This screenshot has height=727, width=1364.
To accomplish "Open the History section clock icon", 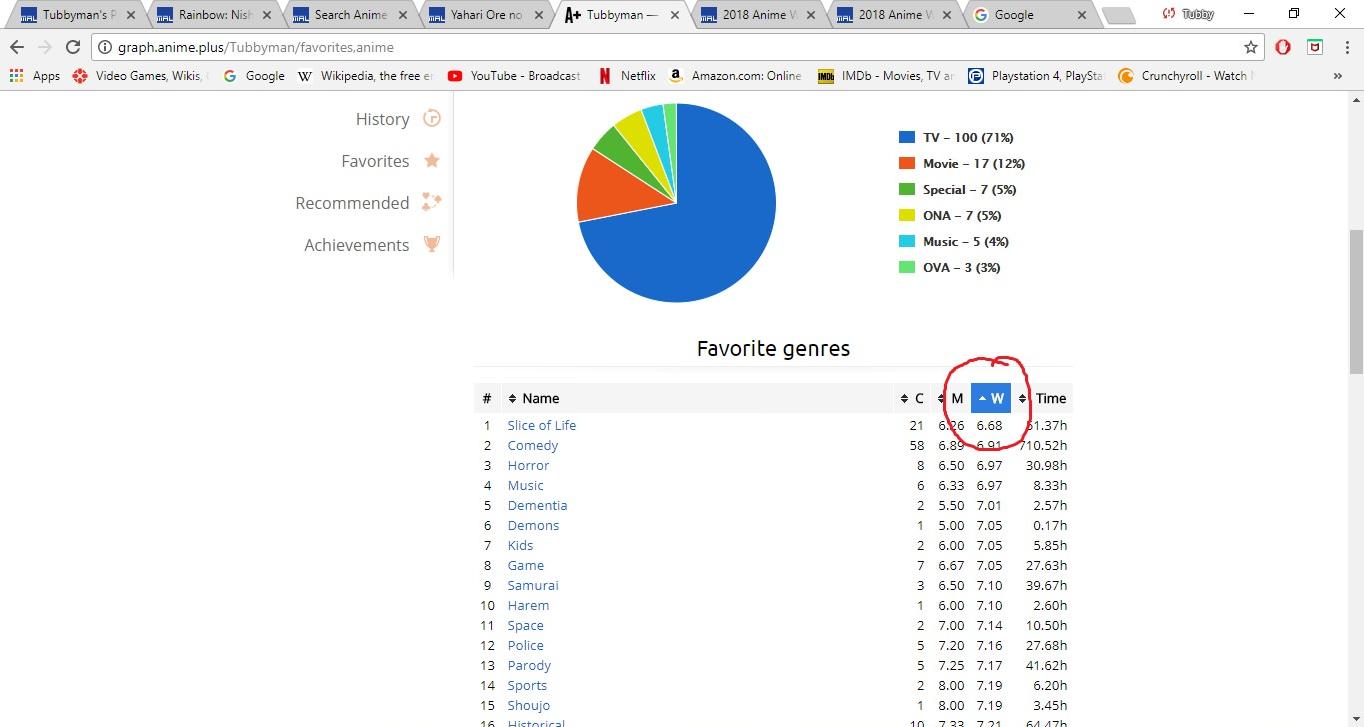I will [x=432, y=118].
